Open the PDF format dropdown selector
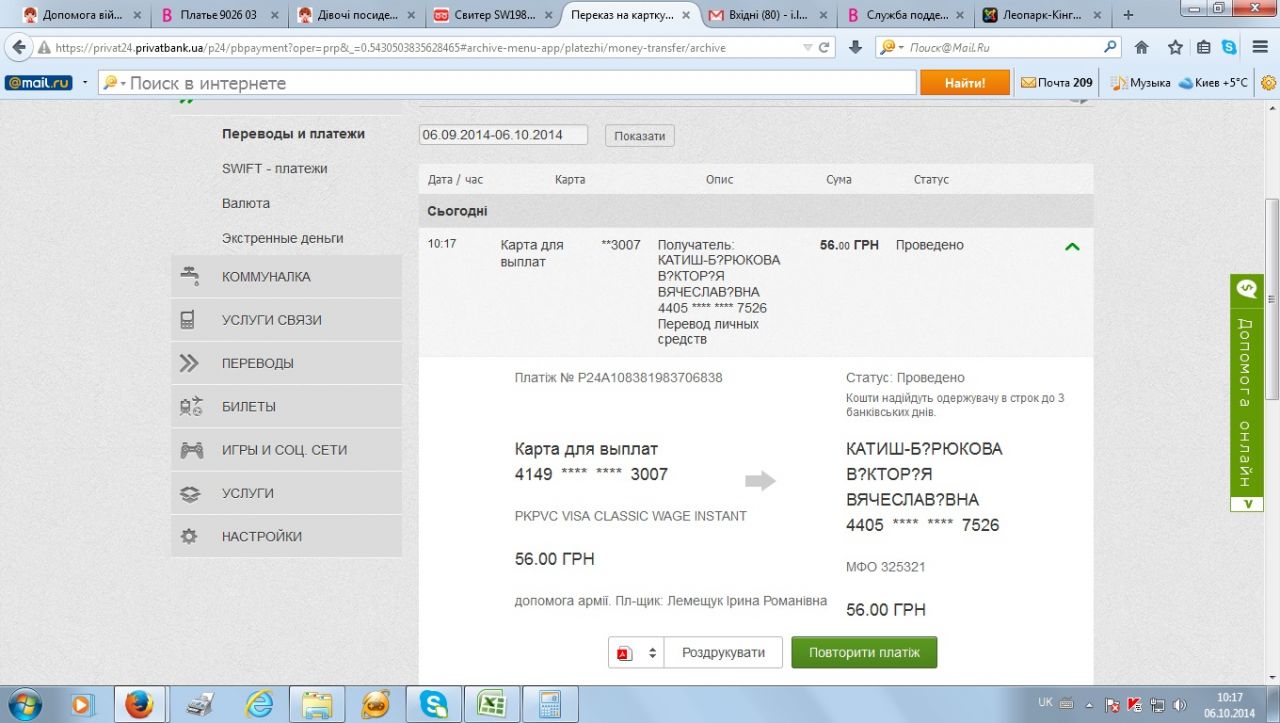1280x723 pixels. 637,653
